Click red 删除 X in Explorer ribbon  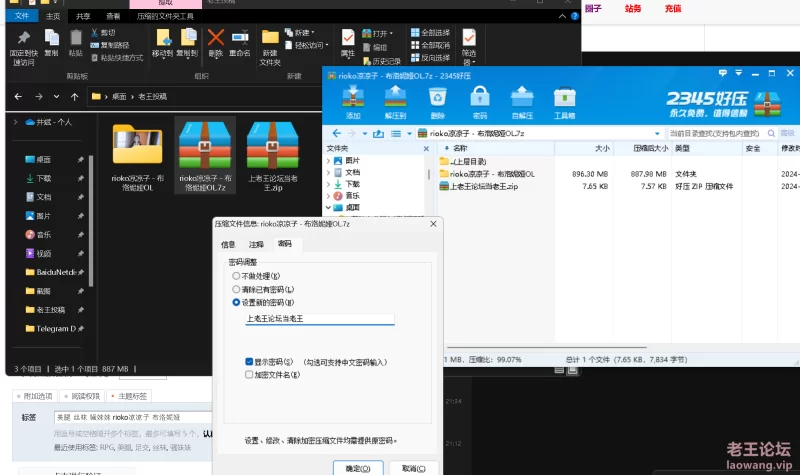[216, 37]
